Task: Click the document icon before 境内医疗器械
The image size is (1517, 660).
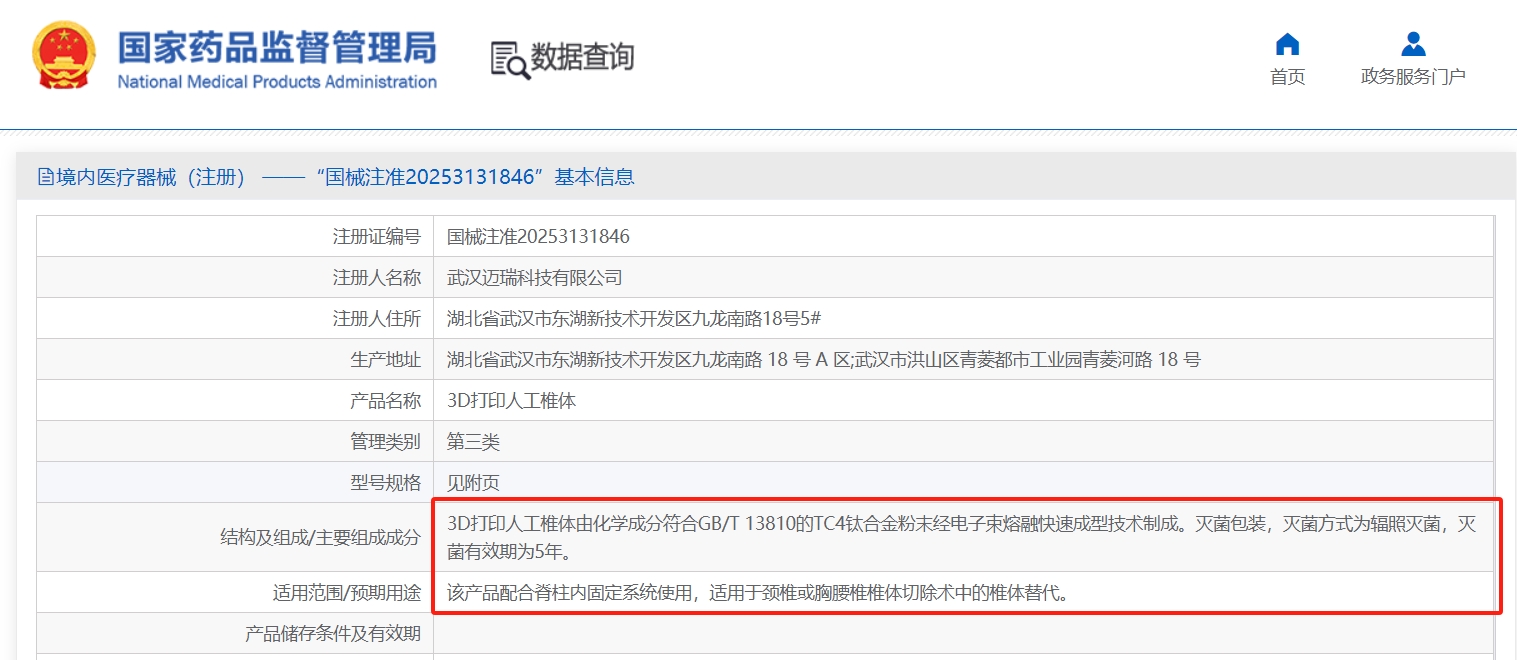Action: (45, 178)
